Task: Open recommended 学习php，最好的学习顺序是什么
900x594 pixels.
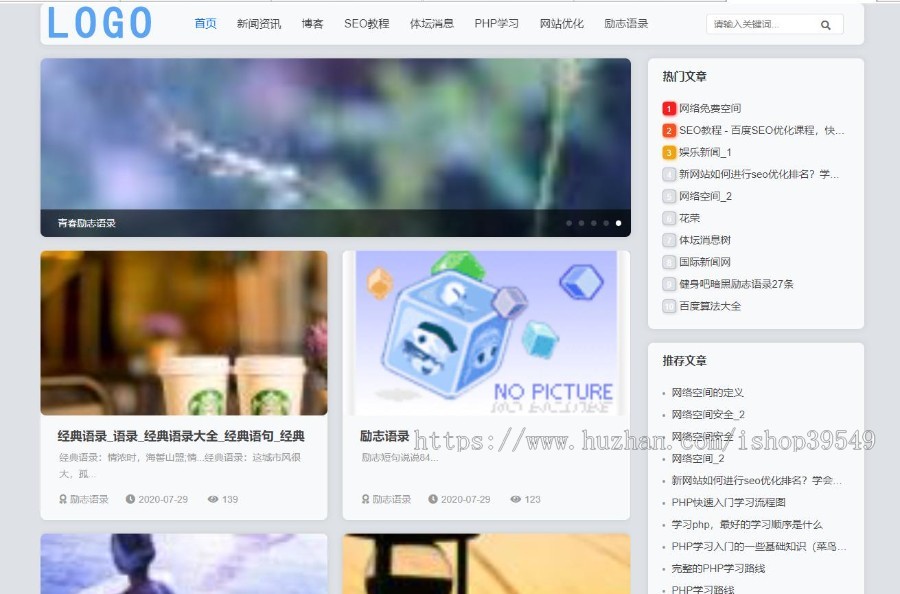Action: coord(747,525)
